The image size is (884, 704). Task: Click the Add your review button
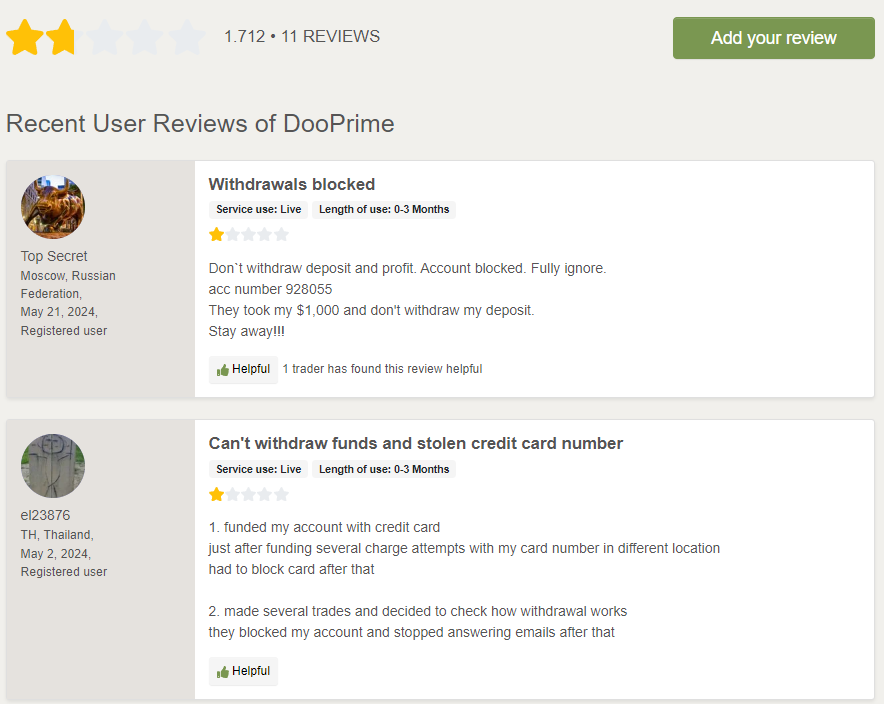pos(773,38)
